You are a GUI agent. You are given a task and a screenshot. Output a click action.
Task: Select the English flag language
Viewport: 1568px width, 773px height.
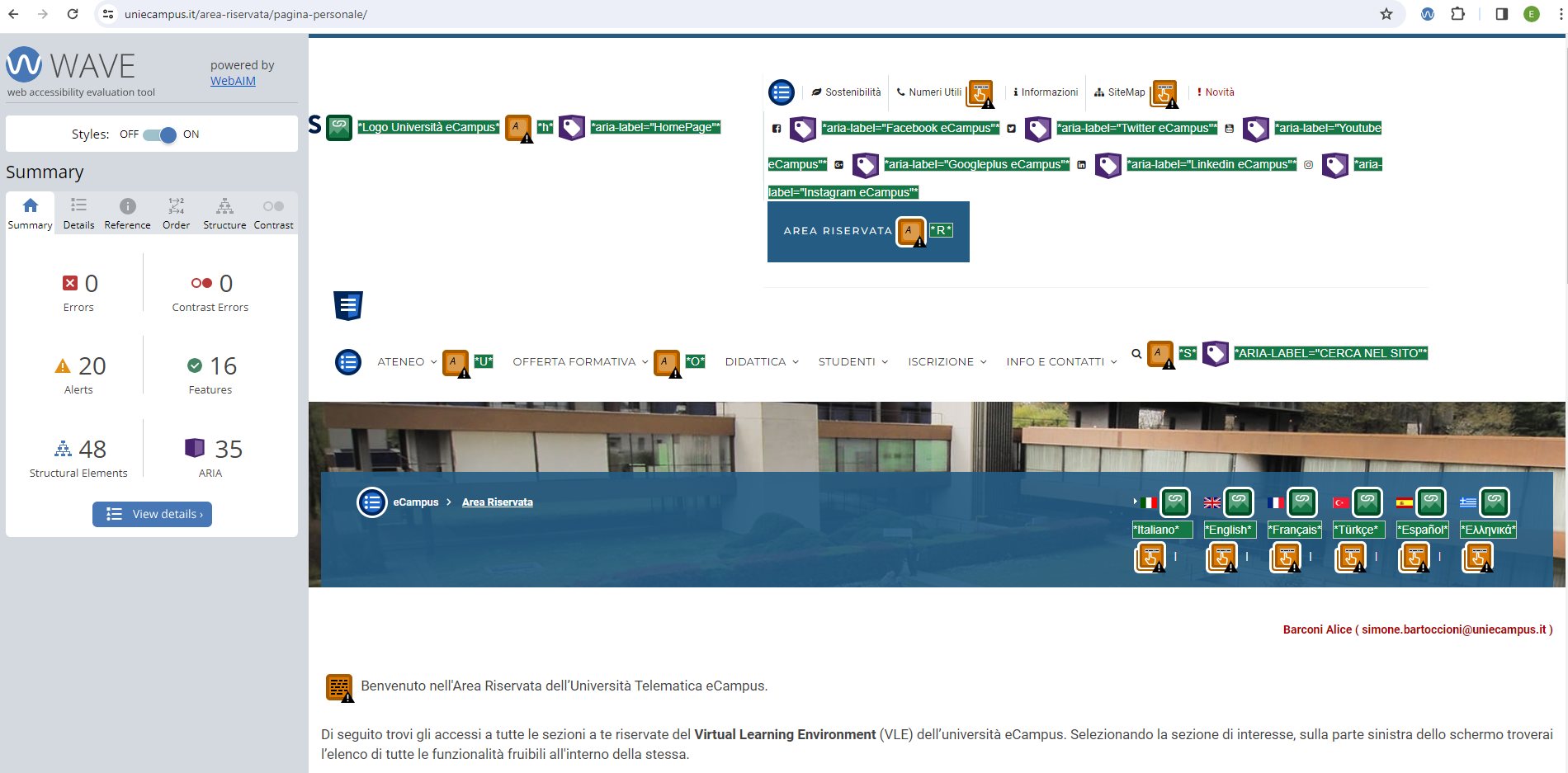click(x=1212, y=502)
